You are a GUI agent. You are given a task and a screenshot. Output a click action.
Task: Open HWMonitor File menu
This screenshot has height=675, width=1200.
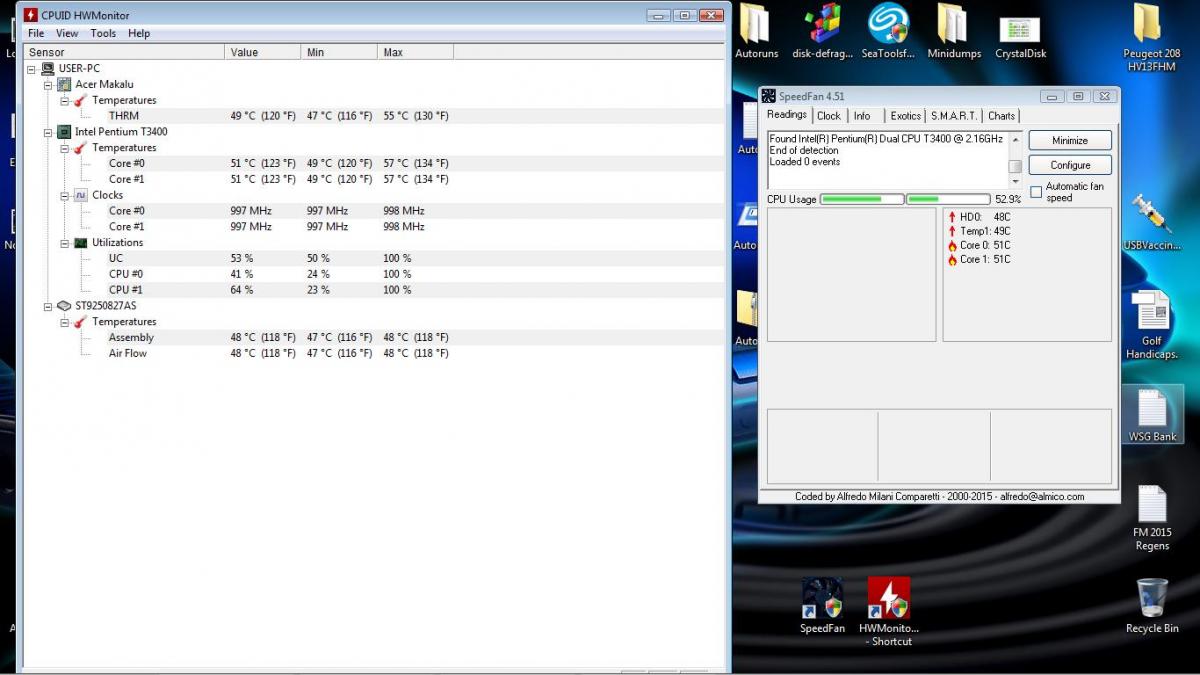pos(36,33)
